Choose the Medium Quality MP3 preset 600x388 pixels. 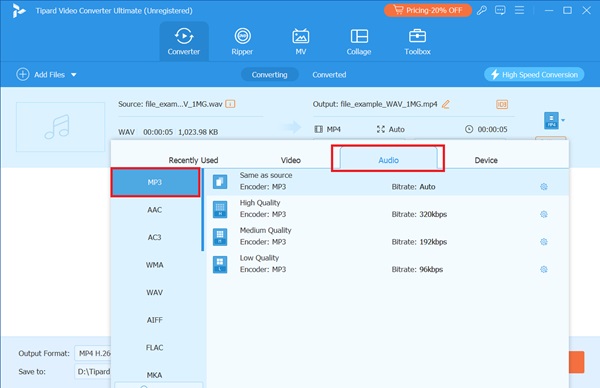[x=388, y=236]
